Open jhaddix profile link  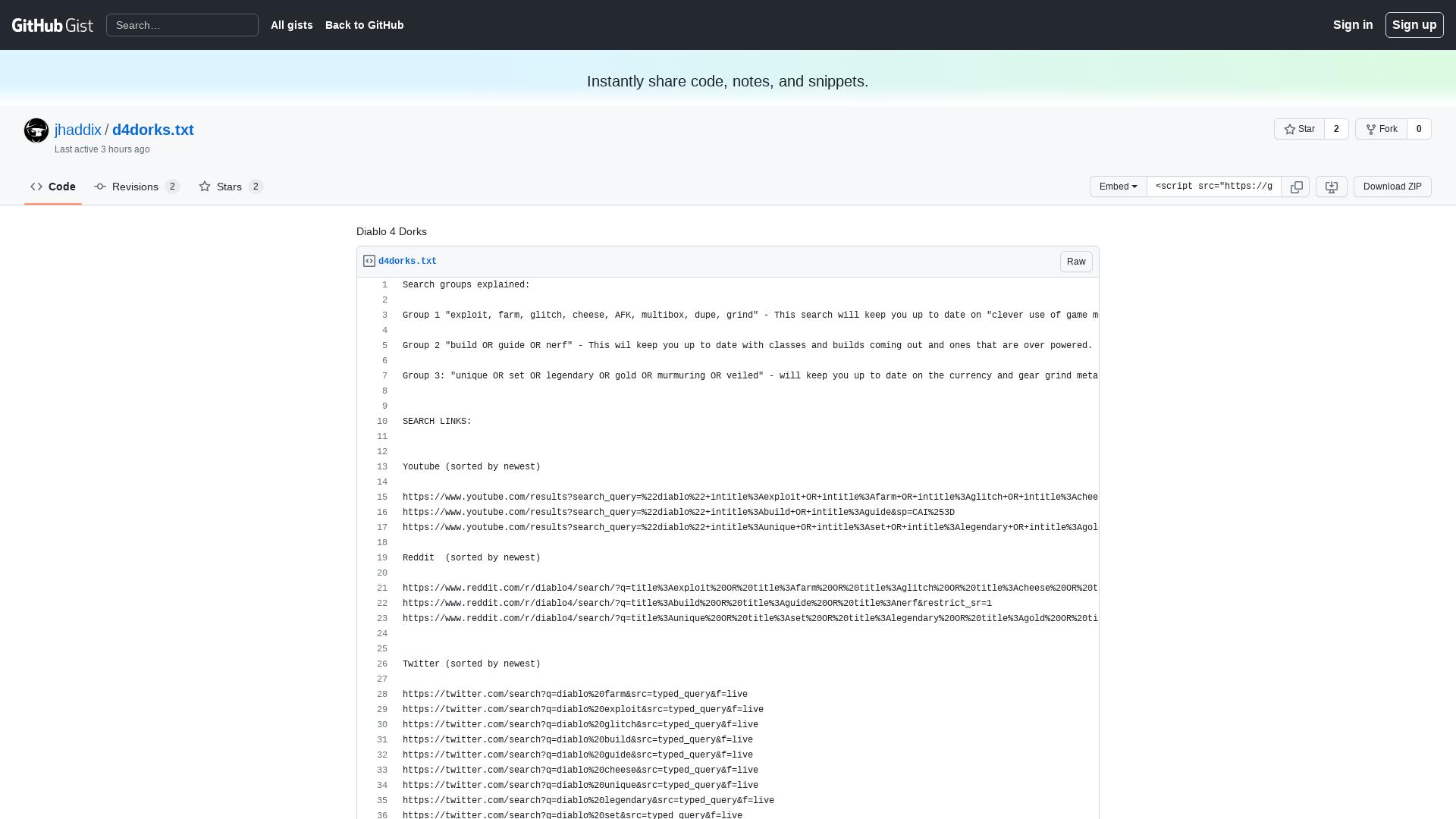(78, 130)
